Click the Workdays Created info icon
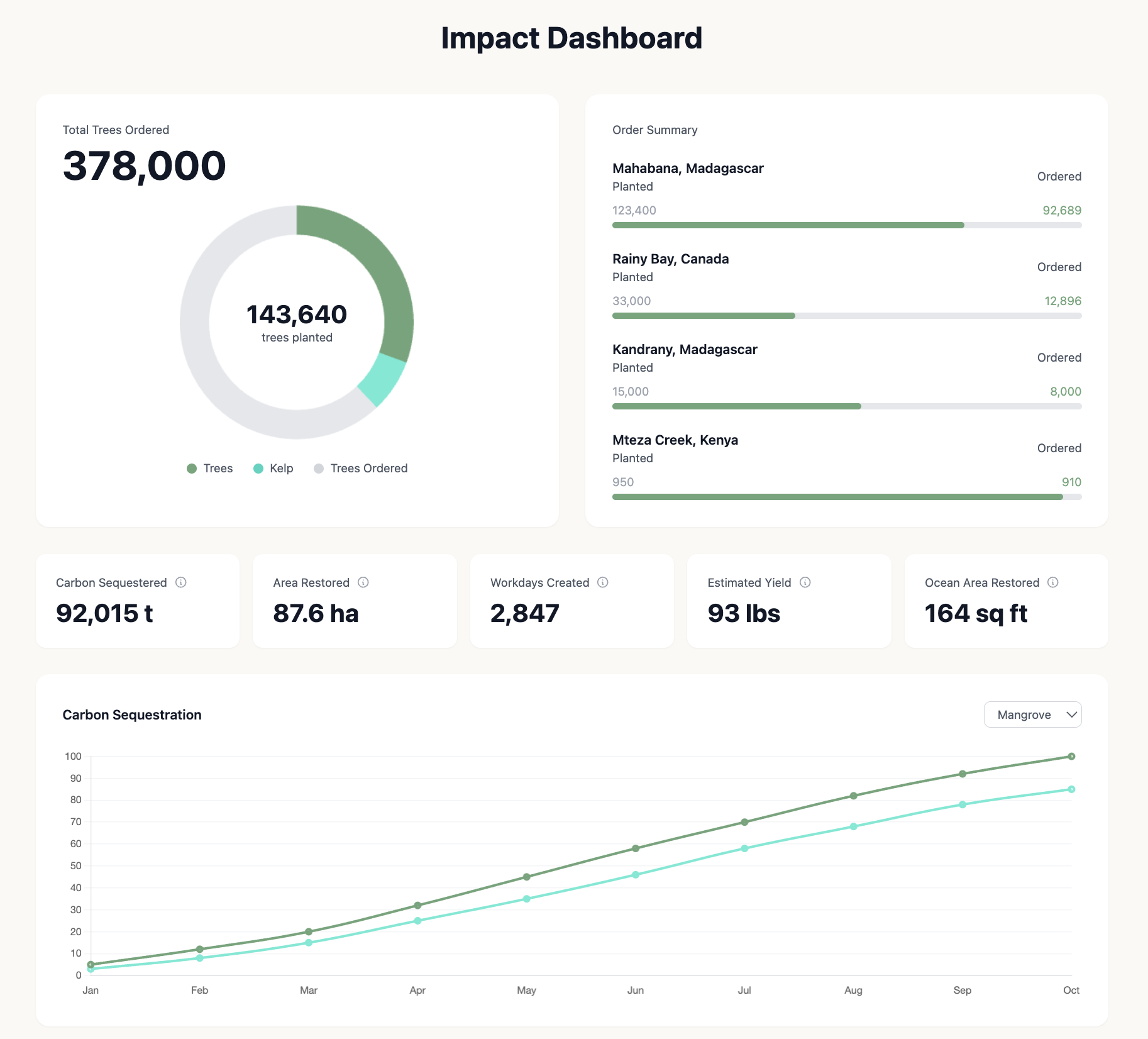 602,582
